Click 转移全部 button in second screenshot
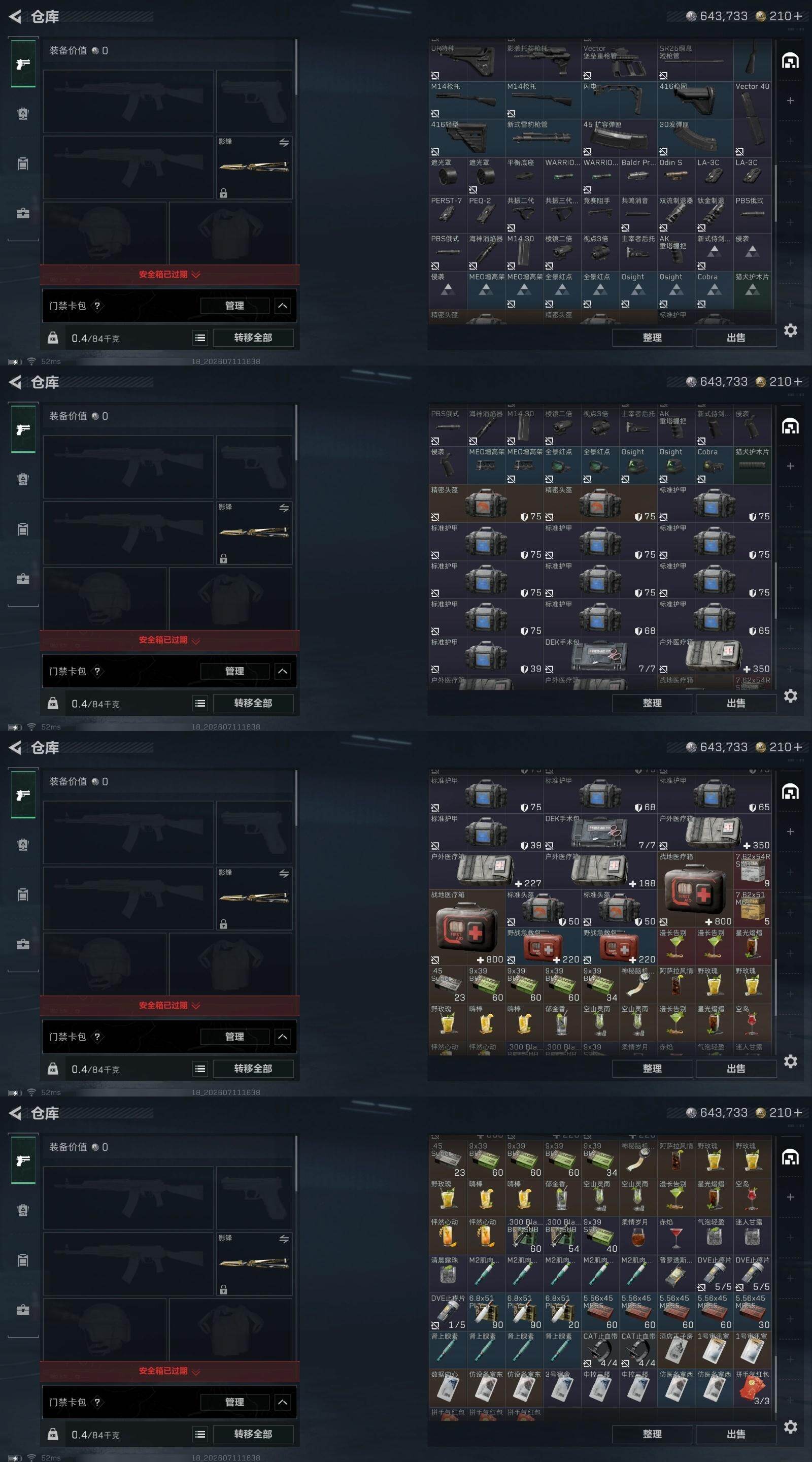This screenshot has height=1462, width=812. [253, 703]
